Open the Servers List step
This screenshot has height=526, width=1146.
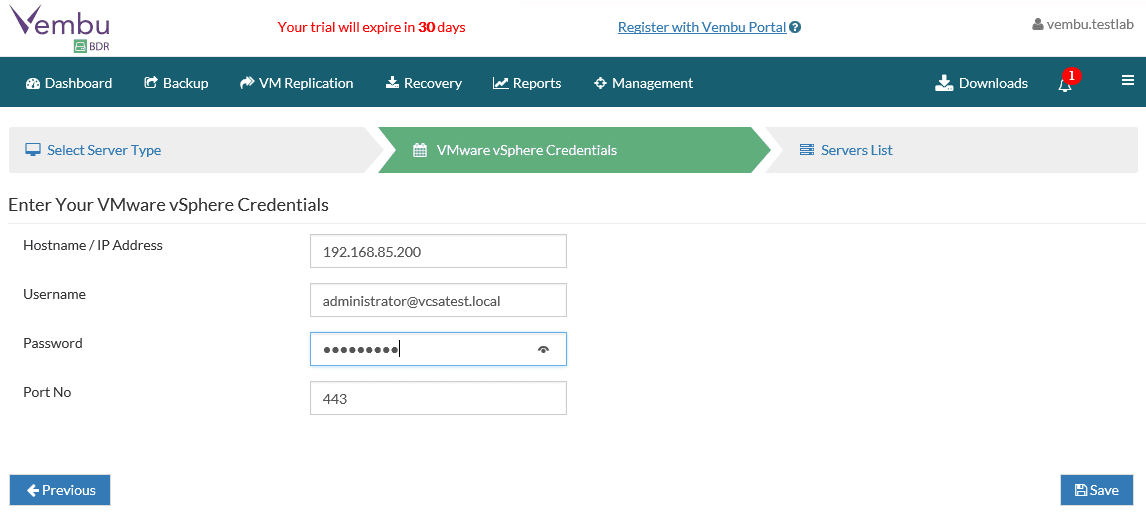pos(856,150)
